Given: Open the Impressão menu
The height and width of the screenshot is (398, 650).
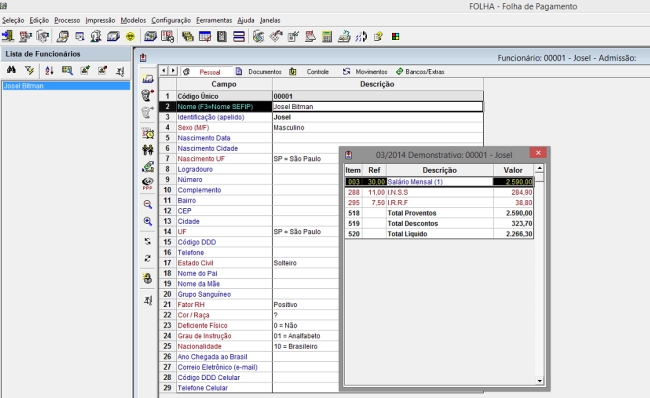Looking at the screenshot, I should pyautogui.click(x=100, y=20).
